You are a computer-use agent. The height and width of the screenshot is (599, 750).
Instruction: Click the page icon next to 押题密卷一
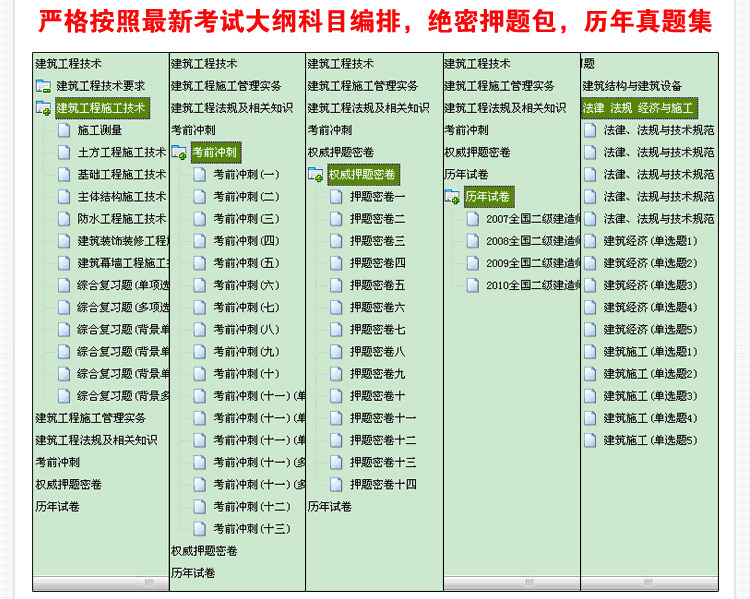(x=336, y=197)
